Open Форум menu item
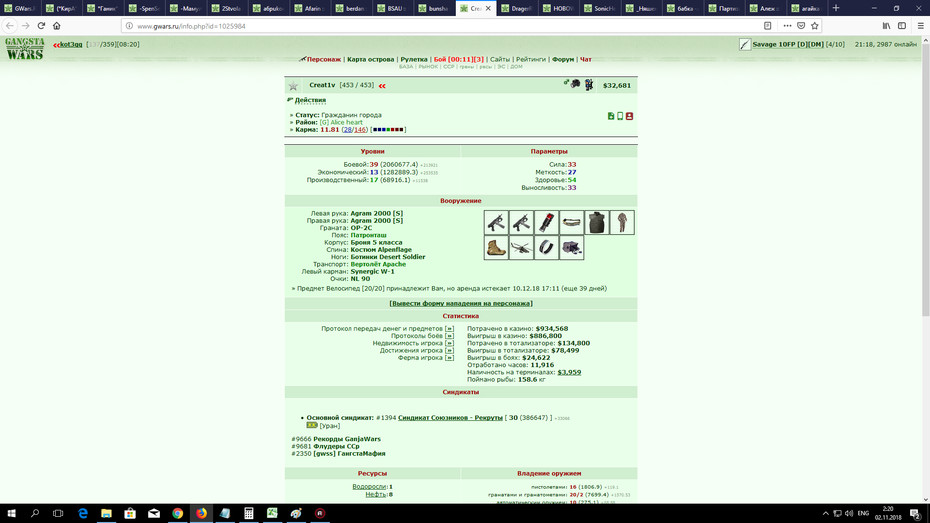The image size is (930, 523). click(x=563, y=59)
